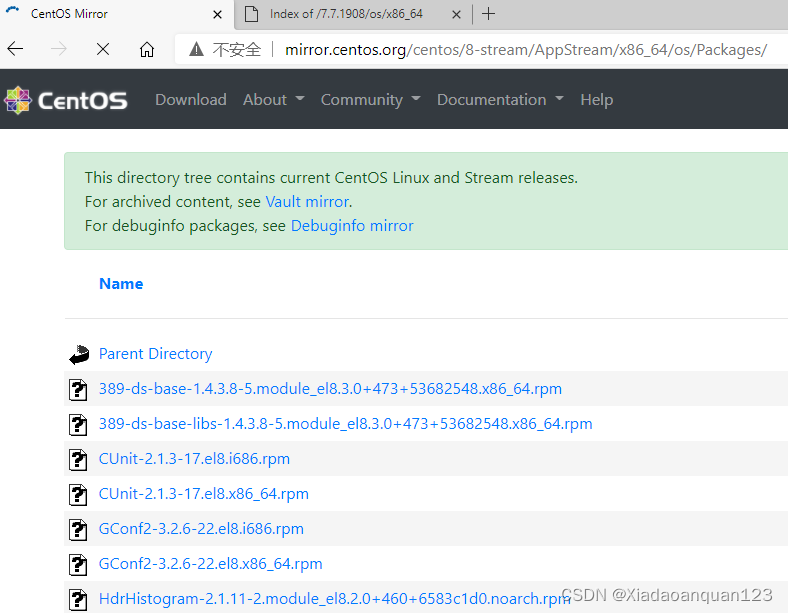The image size is (788, 613).
Task: Click the Parent Directory back-arrow icon
Action: click(79, 354)
